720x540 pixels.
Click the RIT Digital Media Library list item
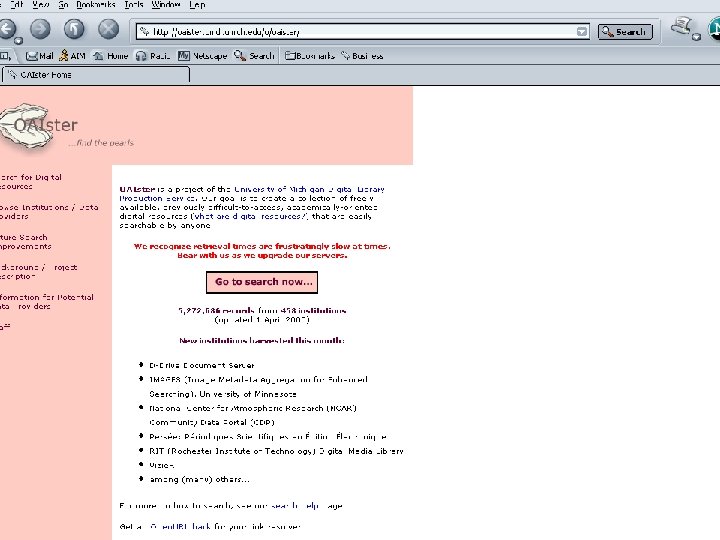pyautogui.click(x=276, y=451)
